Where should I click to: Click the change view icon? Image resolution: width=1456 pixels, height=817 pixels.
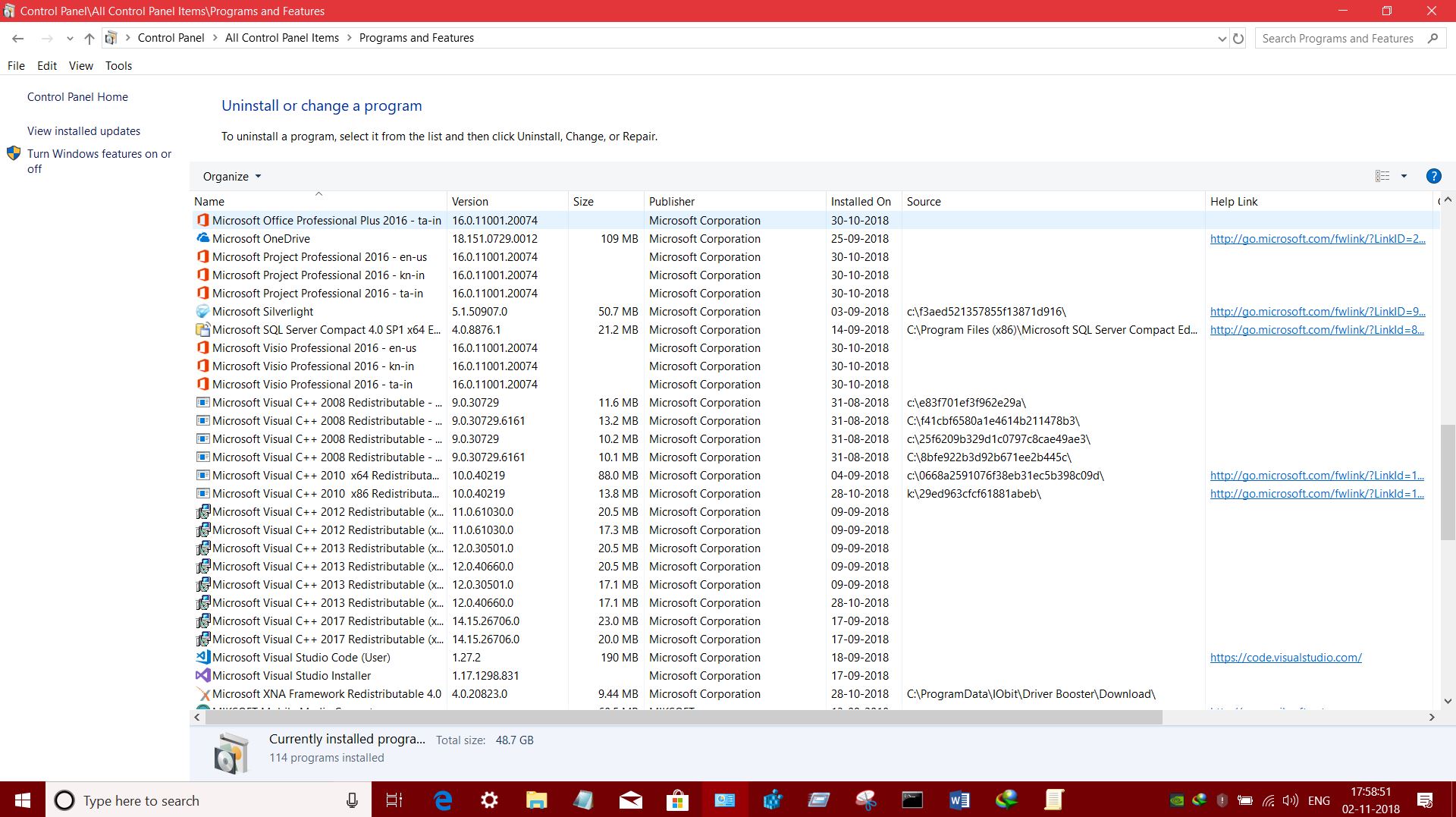(x=1382, y=176)
